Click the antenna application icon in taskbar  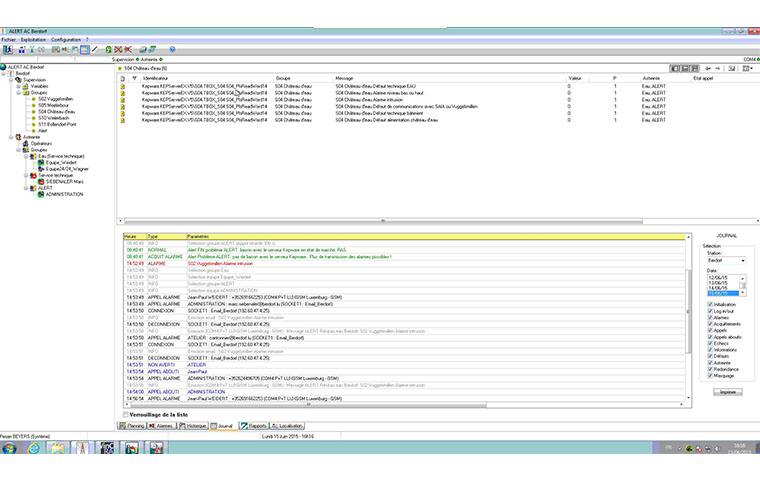[x=82, y=448]
